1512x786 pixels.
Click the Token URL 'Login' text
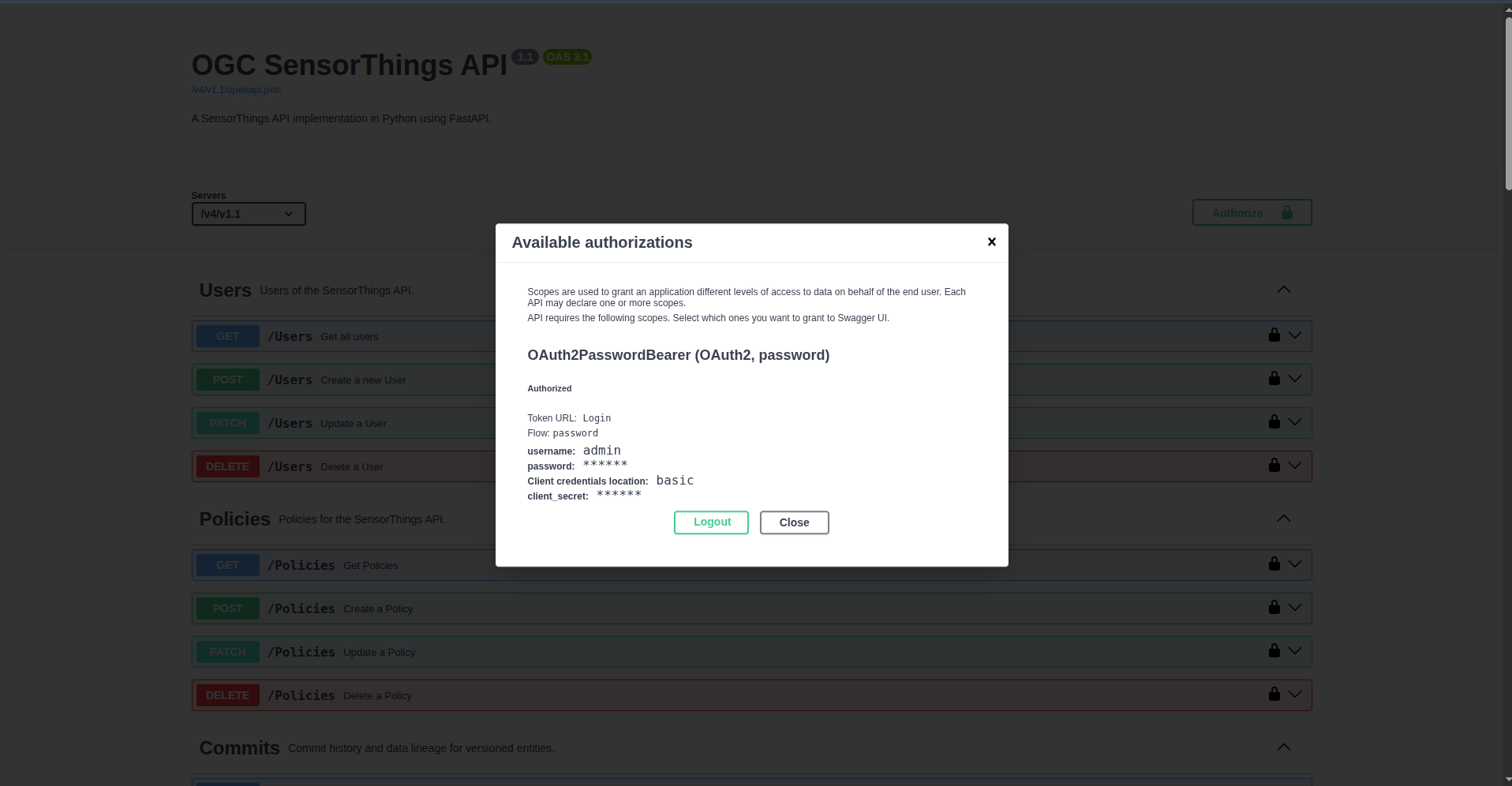click(x=597, y=418)
